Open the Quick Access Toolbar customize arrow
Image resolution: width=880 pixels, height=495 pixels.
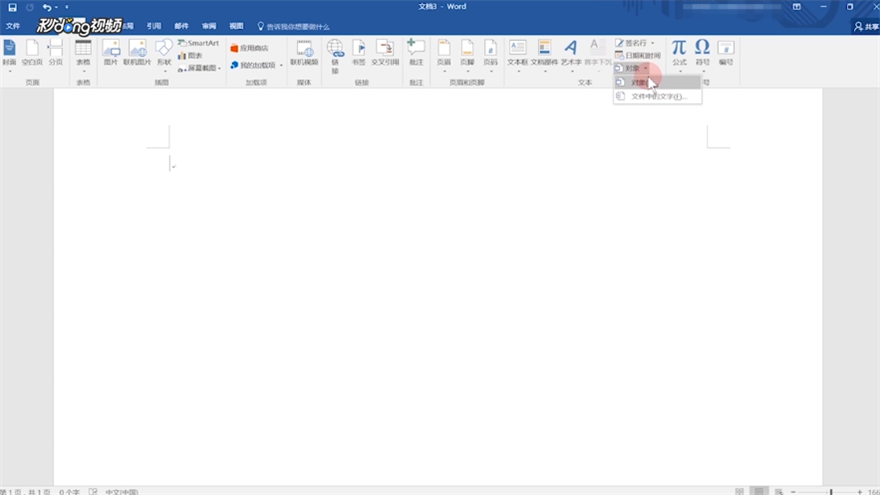click(x=67, y=7)
